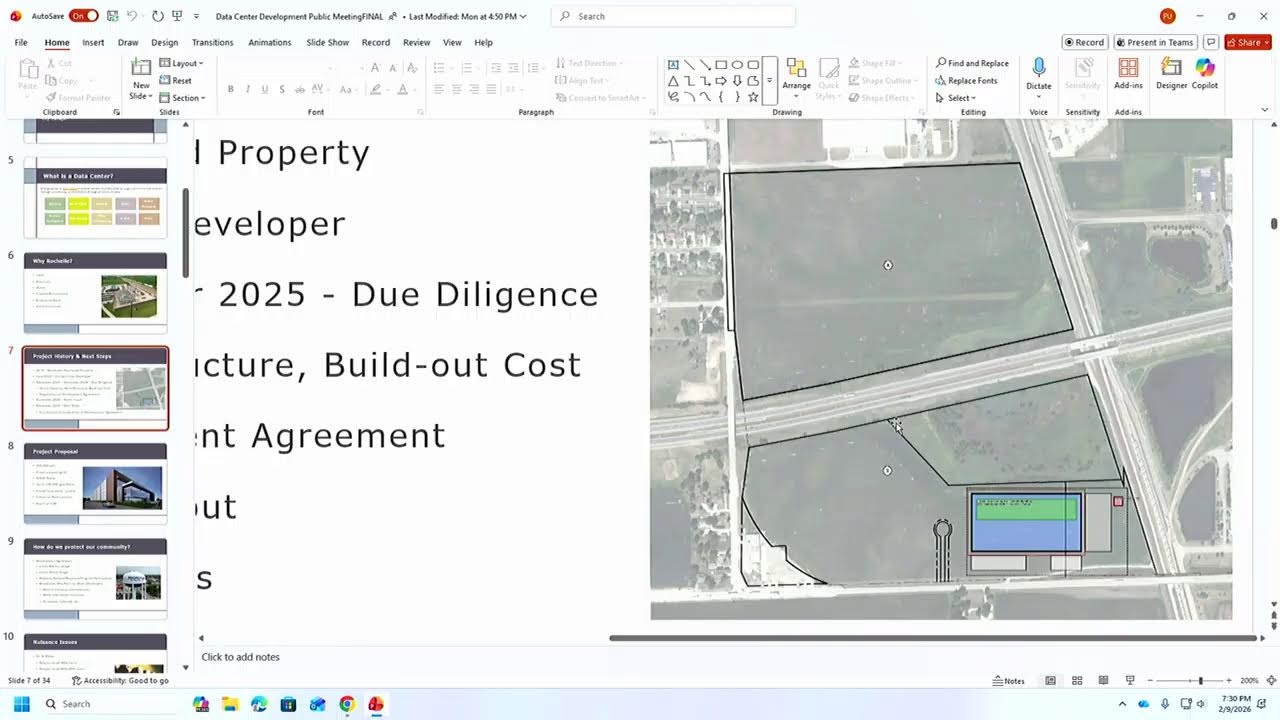The image size is (1280, 720).
Task: Adjust the zoom slider handle
Action: 1200,680
